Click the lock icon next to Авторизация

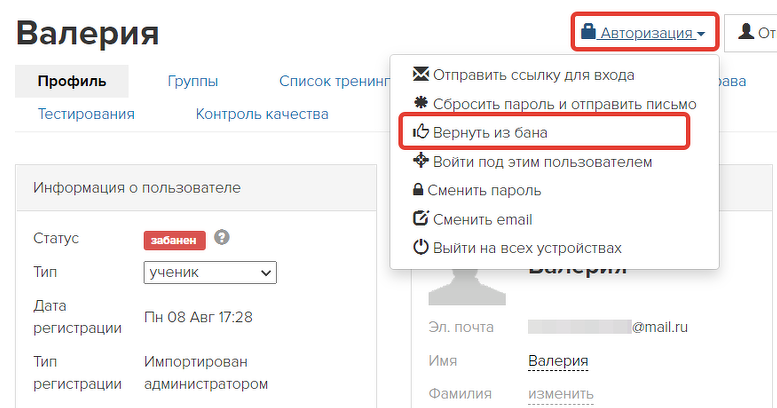point(588,31)
